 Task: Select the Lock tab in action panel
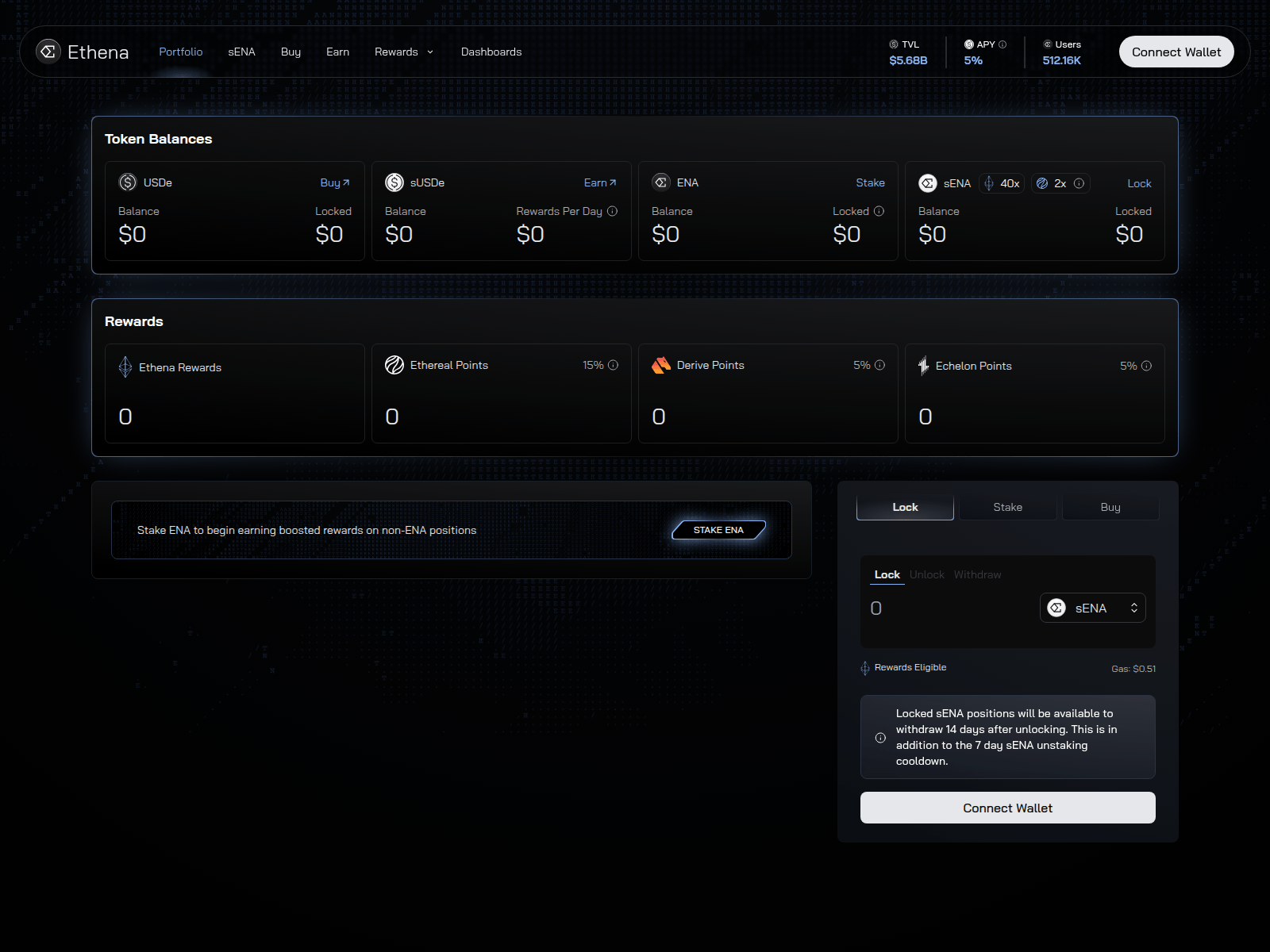[x=905, y=507]
